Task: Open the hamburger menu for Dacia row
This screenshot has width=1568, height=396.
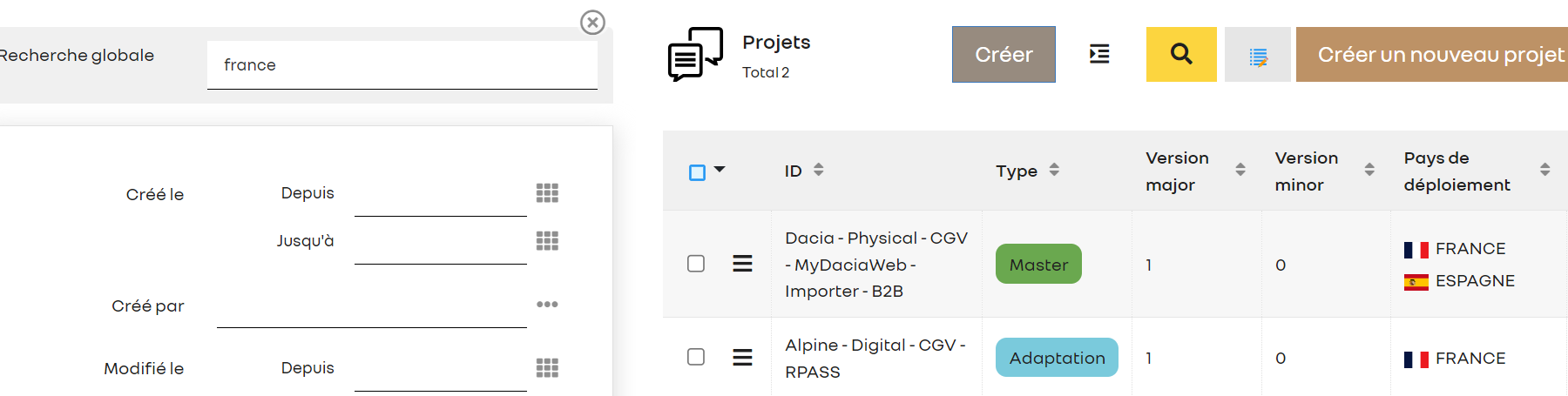Action: click(x=742, y=264)
